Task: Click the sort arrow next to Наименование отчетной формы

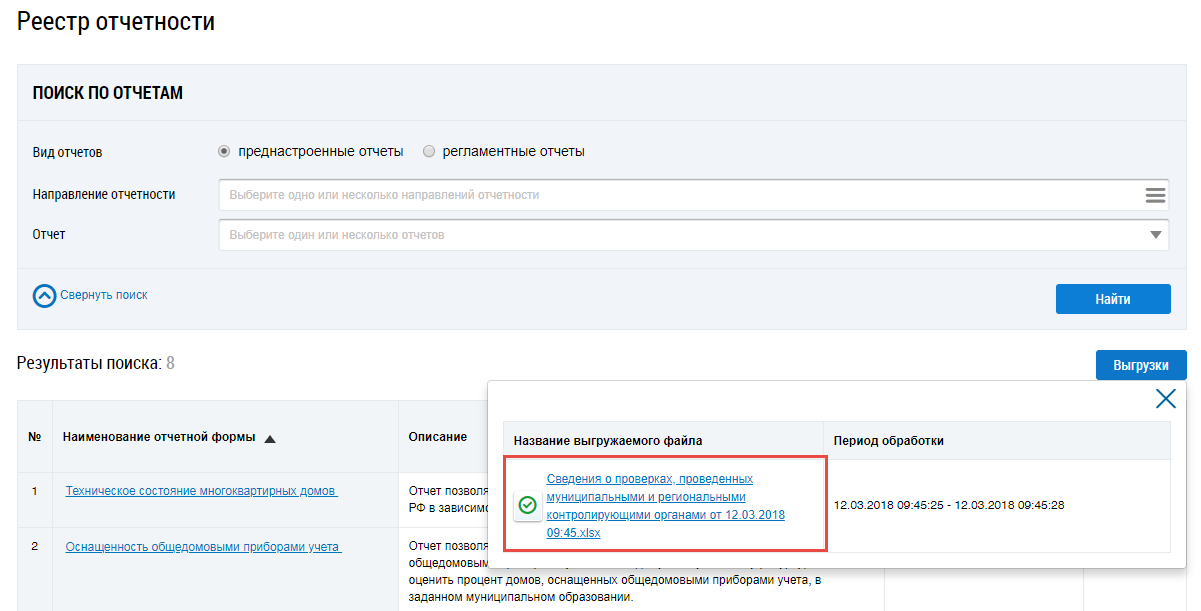Action: tap(270, 438)
